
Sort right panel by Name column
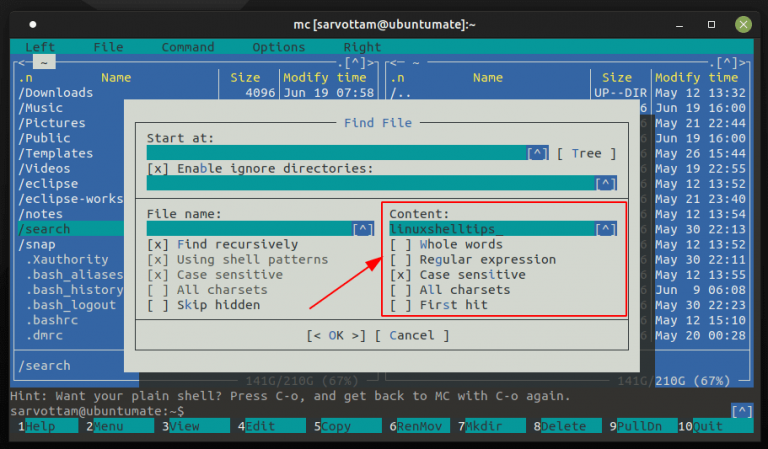pos(487,77)
